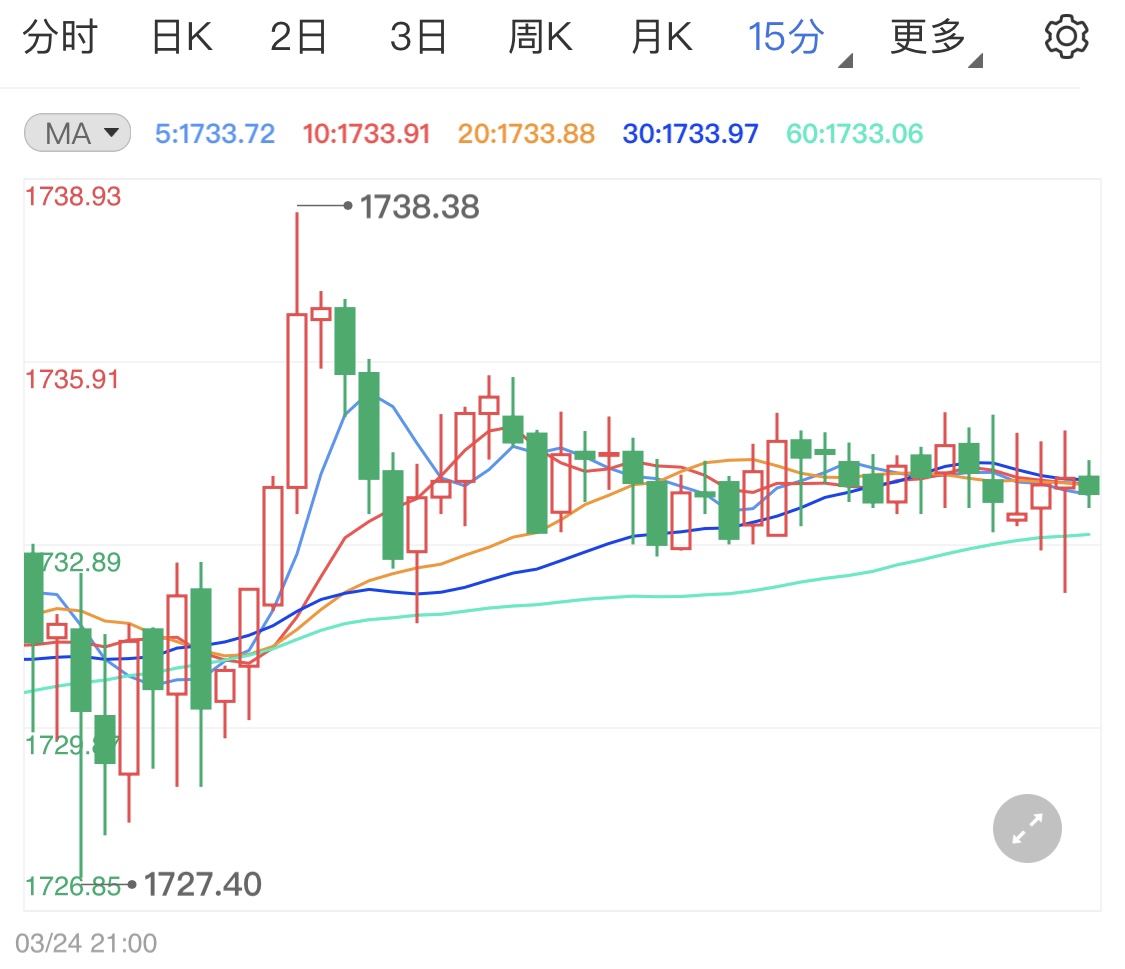Viewport: 1125px width, 969px height.
Task: Open the chart settings gear
Action: [1066, 37]
